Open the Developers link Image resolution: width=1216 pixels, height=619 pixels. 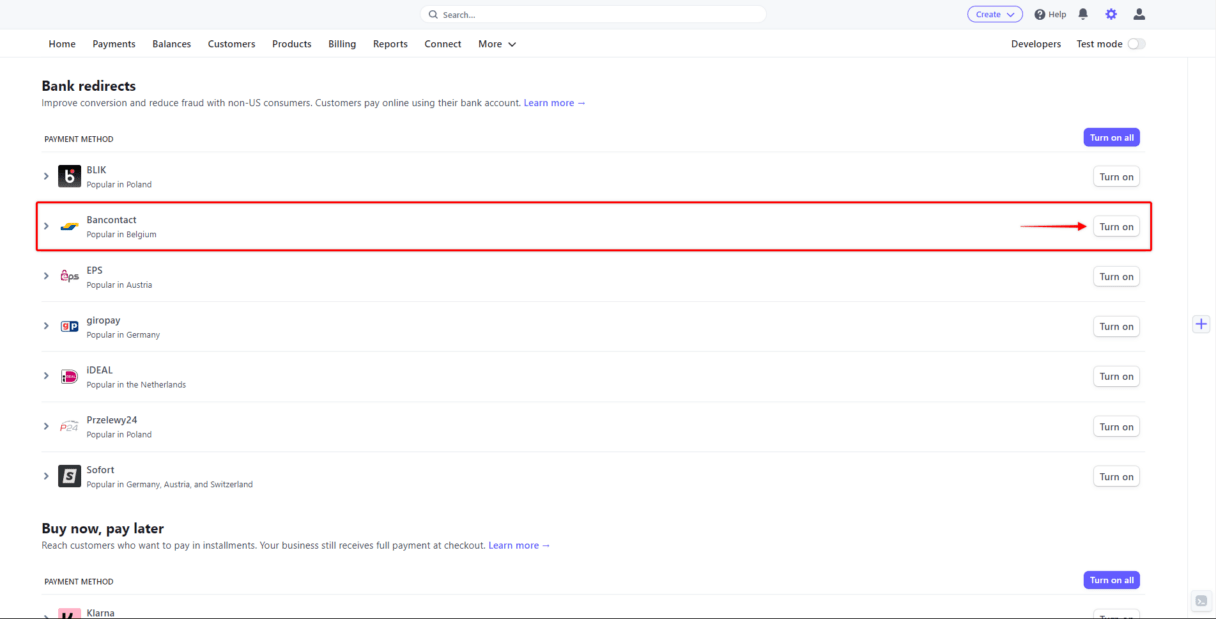[x=1036, y=44]
